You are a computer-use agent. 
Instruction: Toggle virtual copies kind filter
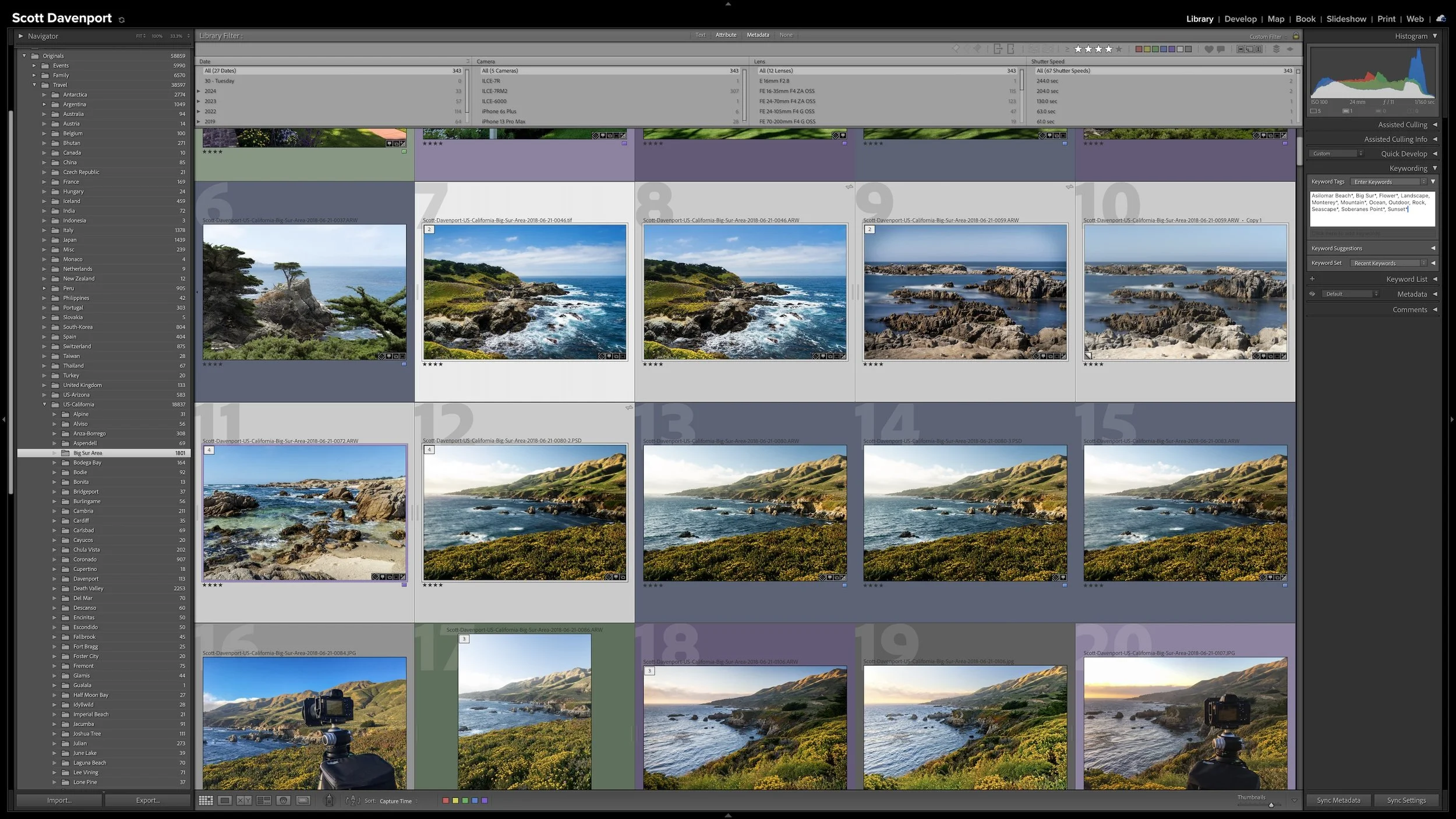[1249, 49]
